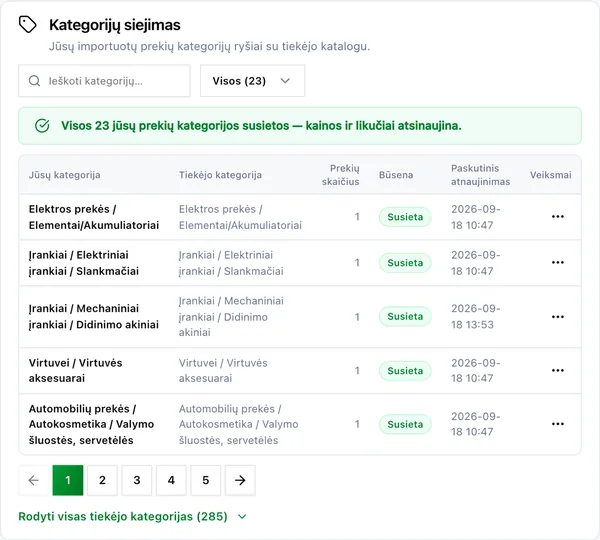
Task: Click timestamp in Elektros prekės row
Action: click(476, 217)
